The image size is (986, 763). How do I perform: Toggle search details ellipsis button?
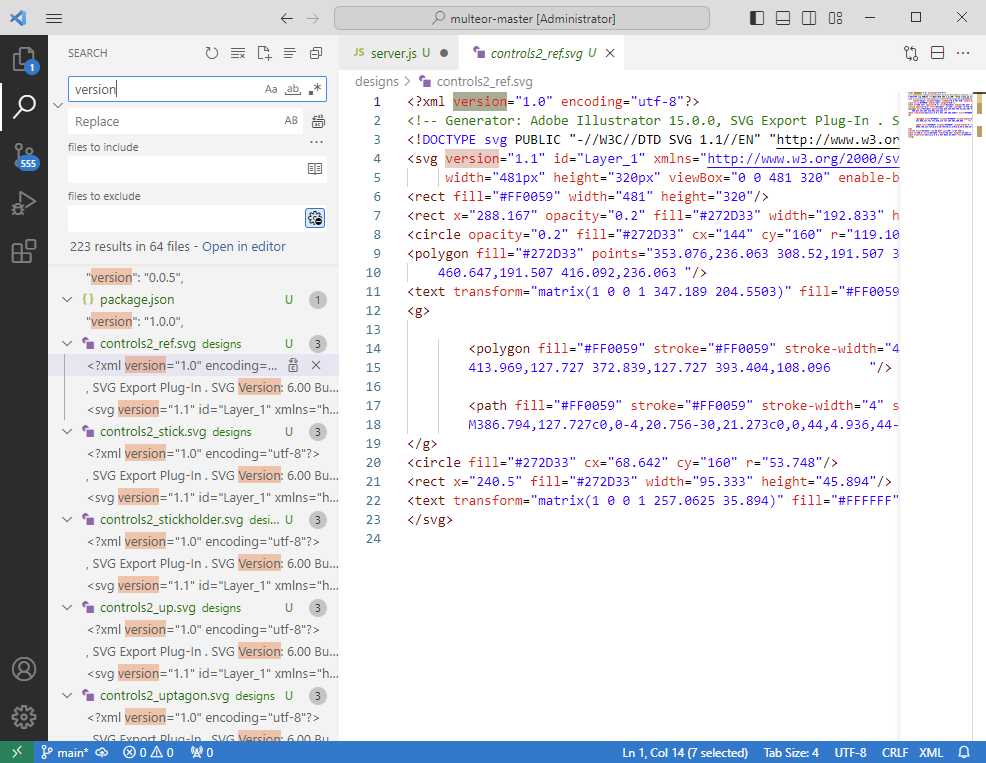(x=316, y=142)
